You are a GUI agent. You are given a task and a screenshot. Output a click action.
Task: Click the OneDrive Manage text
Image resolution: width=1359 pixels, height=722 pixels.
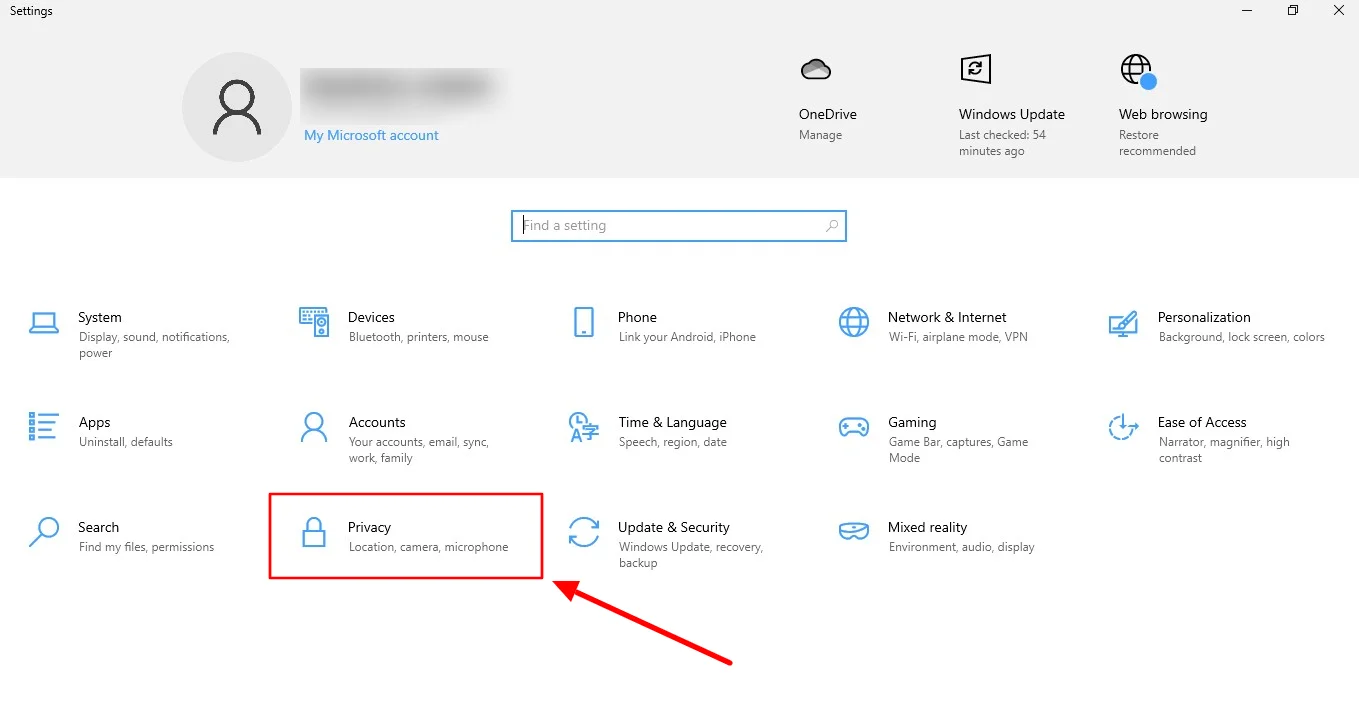pyautogui.click(x=820, y=135)
